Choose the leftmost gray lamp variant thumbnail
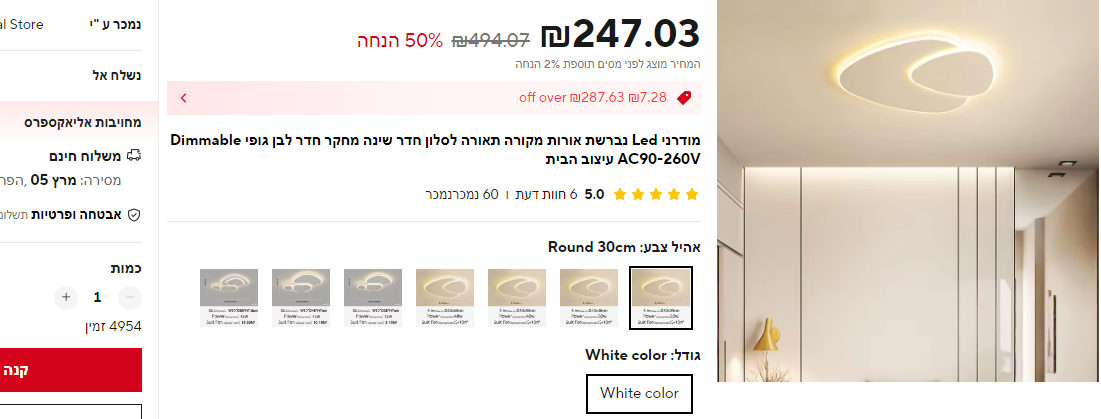Screen dimensions: 1101x419 tap(229, 298)
